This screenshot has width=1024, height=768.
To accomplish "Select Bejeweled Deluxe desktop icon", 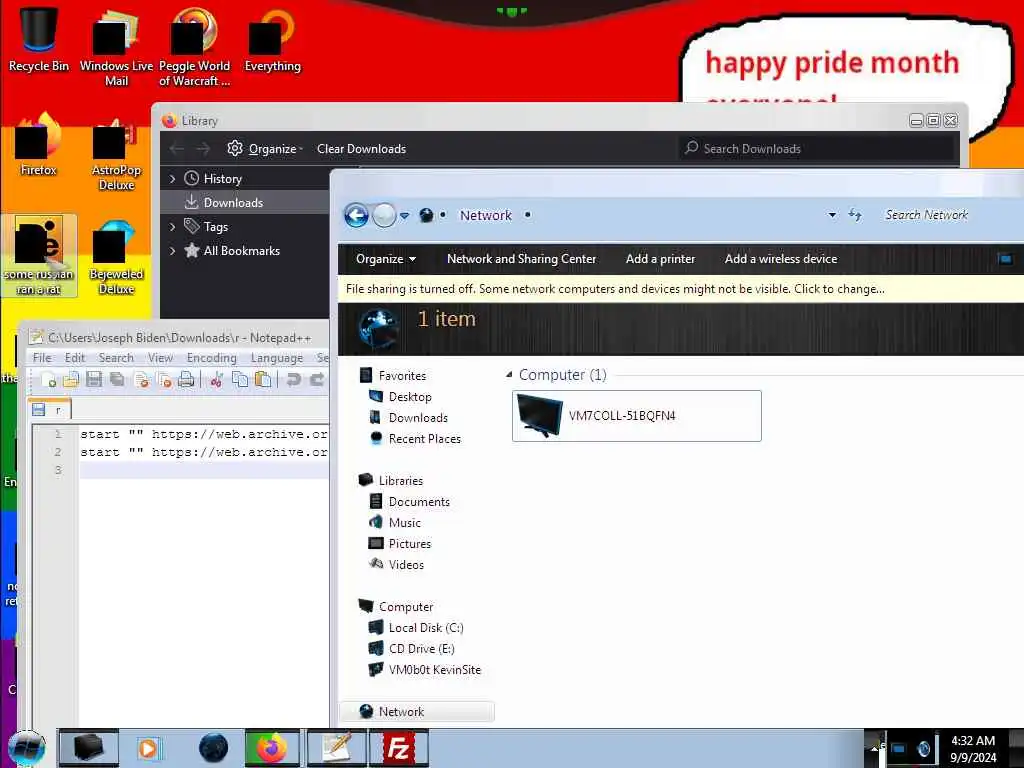I will (x=116, y=258).
